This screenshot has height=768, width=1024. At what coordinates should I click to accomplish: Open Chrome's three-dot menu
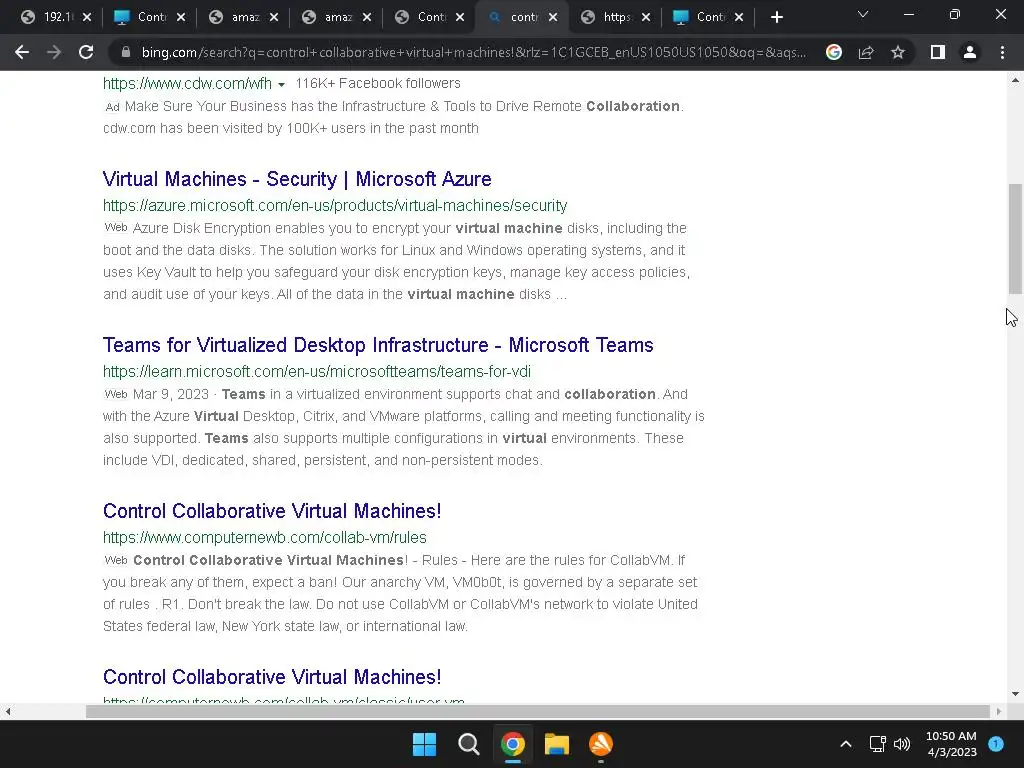1002,52
